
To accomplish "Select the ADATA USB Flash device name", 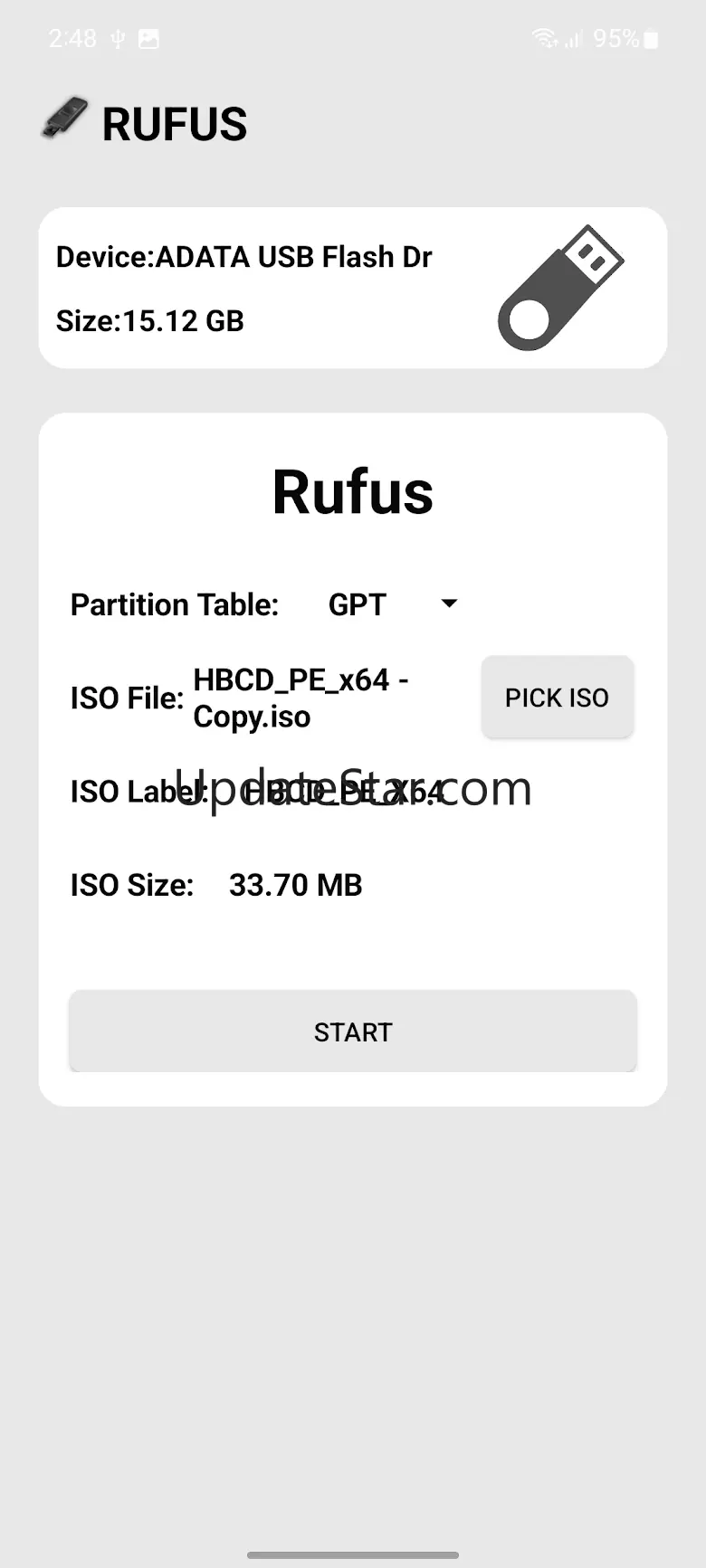I will pos(244,257).
